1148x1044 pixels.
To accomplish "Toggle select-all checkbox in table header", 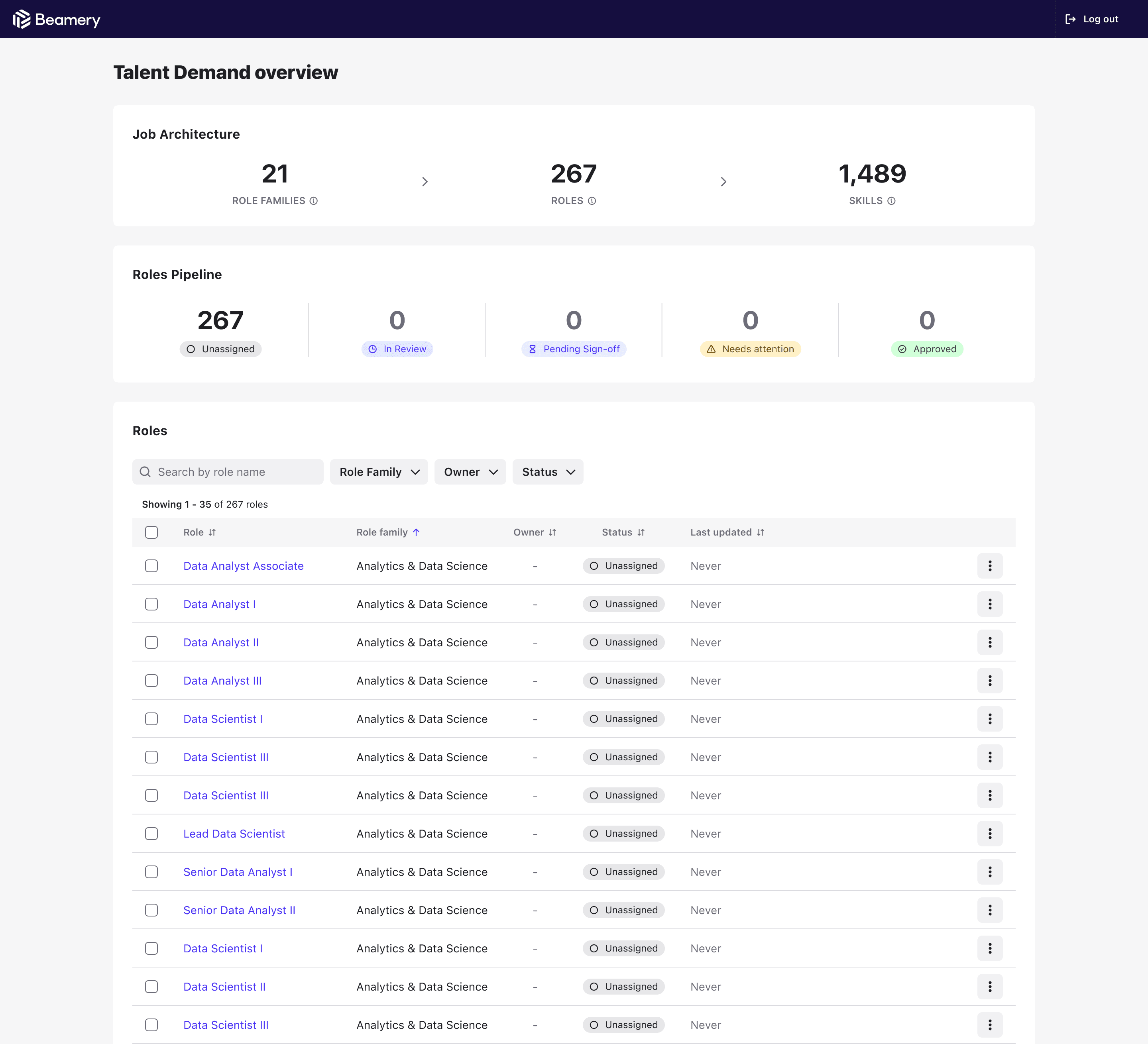I will click(151, 532).
